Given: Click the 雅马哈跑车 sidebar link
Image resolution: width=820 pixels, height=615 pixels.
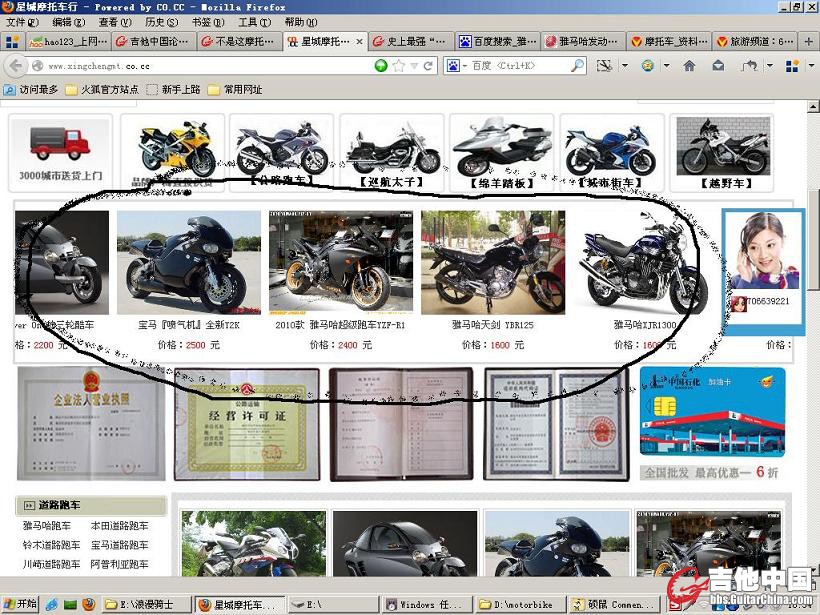Looking at the screenshot, I should pyautogui.click(x=47, y=526).
